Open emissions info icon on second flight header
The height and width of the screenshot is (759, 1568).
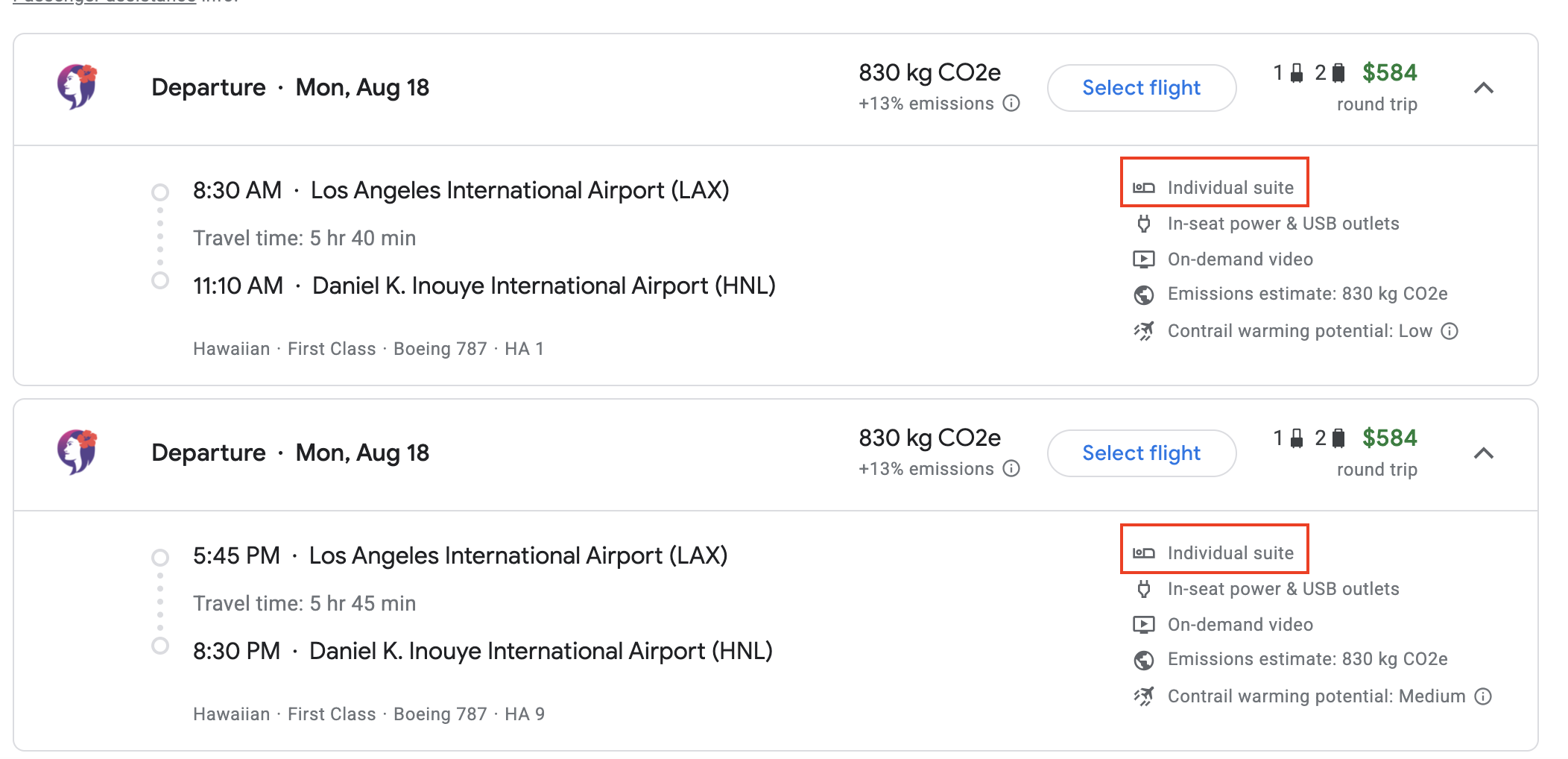1011,468
